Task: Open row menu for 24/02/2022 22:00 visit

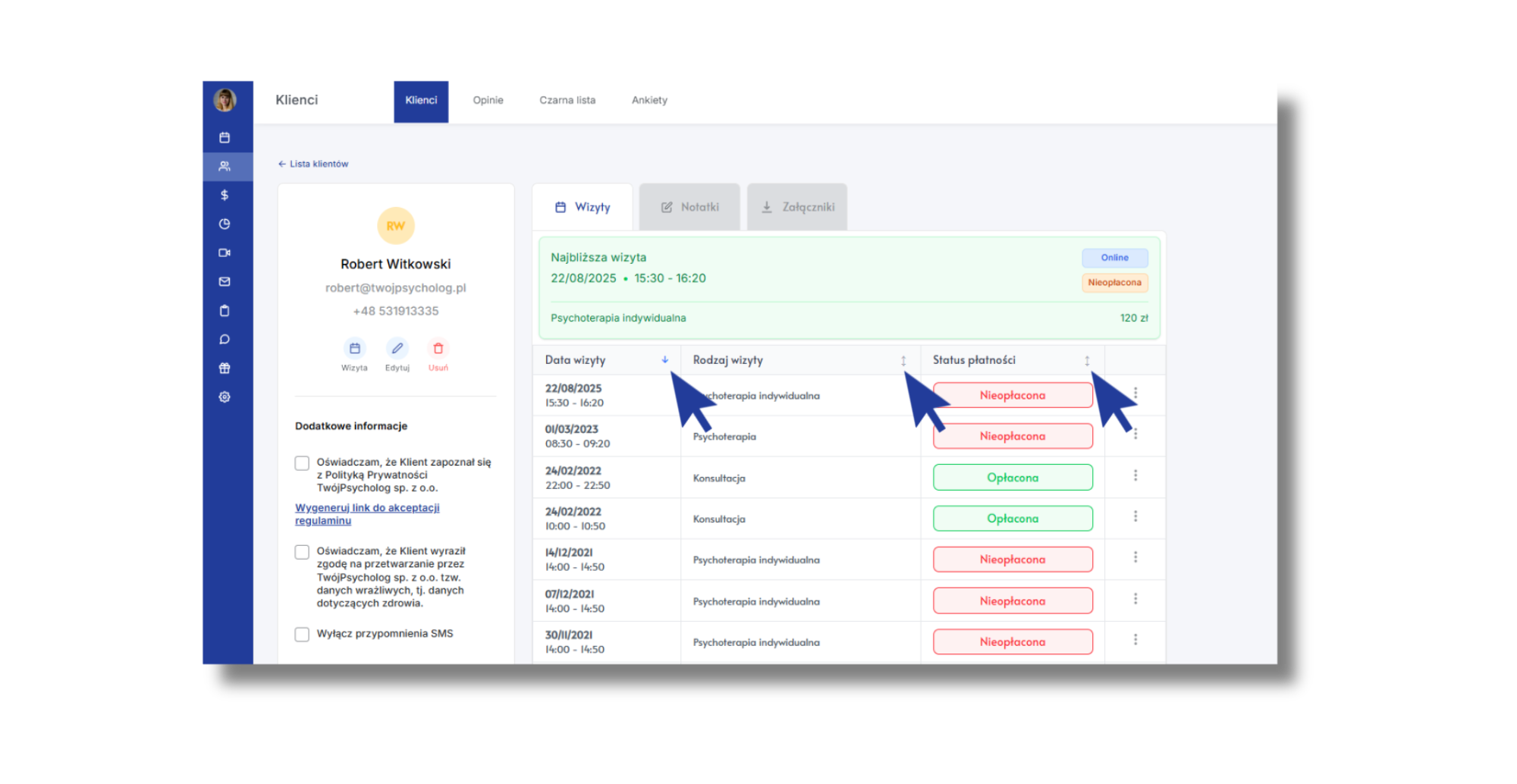Action: tap(1135, 475)
